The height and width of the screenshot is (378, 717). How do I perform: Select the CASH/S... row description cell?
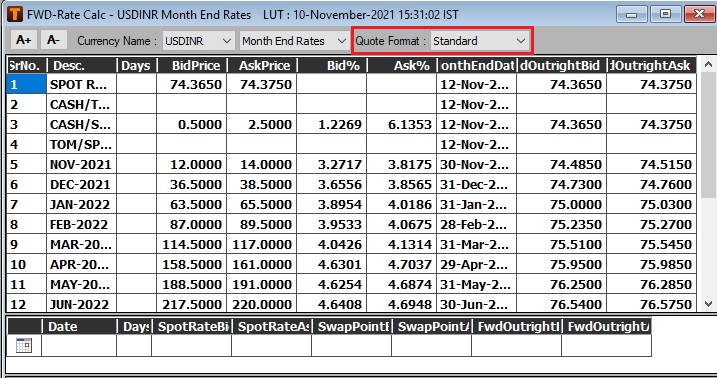tap(81, 124)
